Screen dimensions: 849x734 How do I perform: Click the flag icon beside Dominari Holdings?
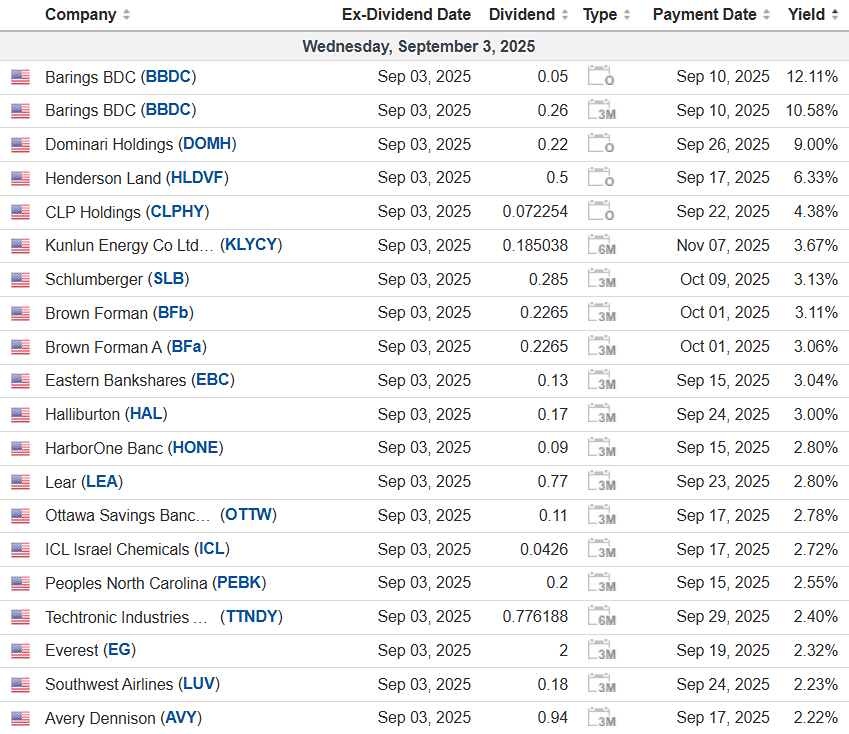20,145
